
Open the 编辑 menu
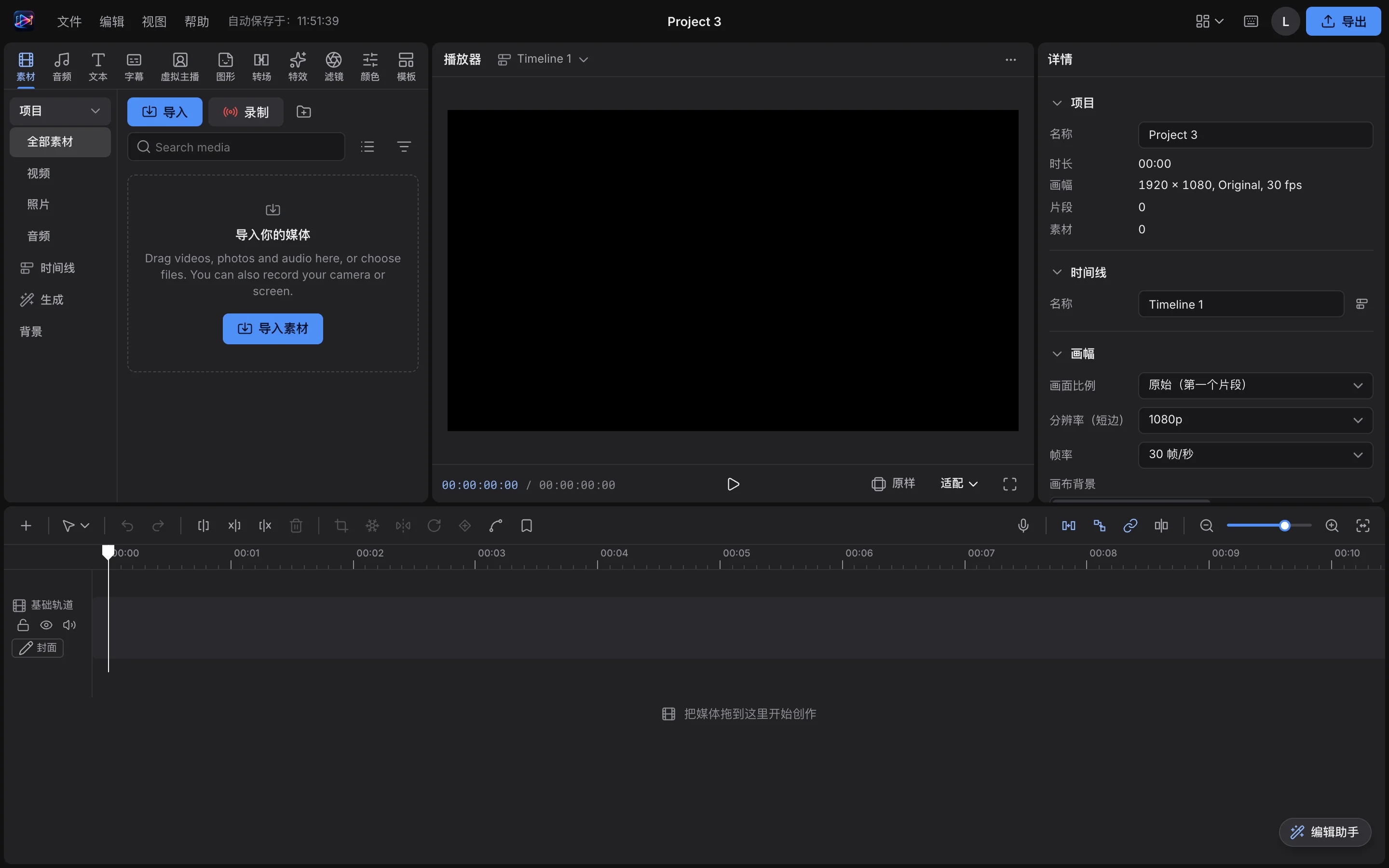111,22
